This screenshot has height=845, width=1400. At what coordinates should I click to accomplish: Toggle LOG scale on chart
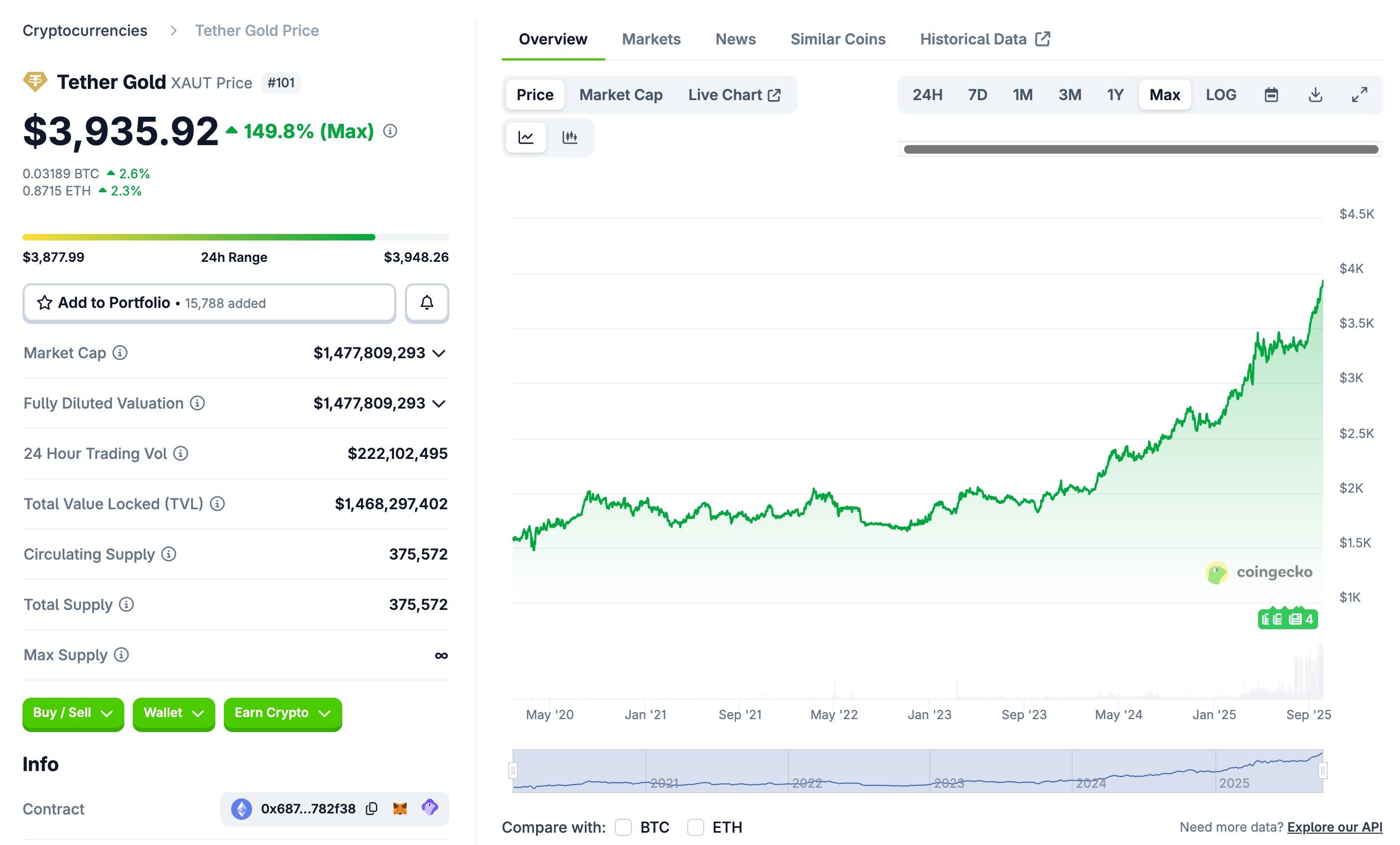coord(1221,95)
